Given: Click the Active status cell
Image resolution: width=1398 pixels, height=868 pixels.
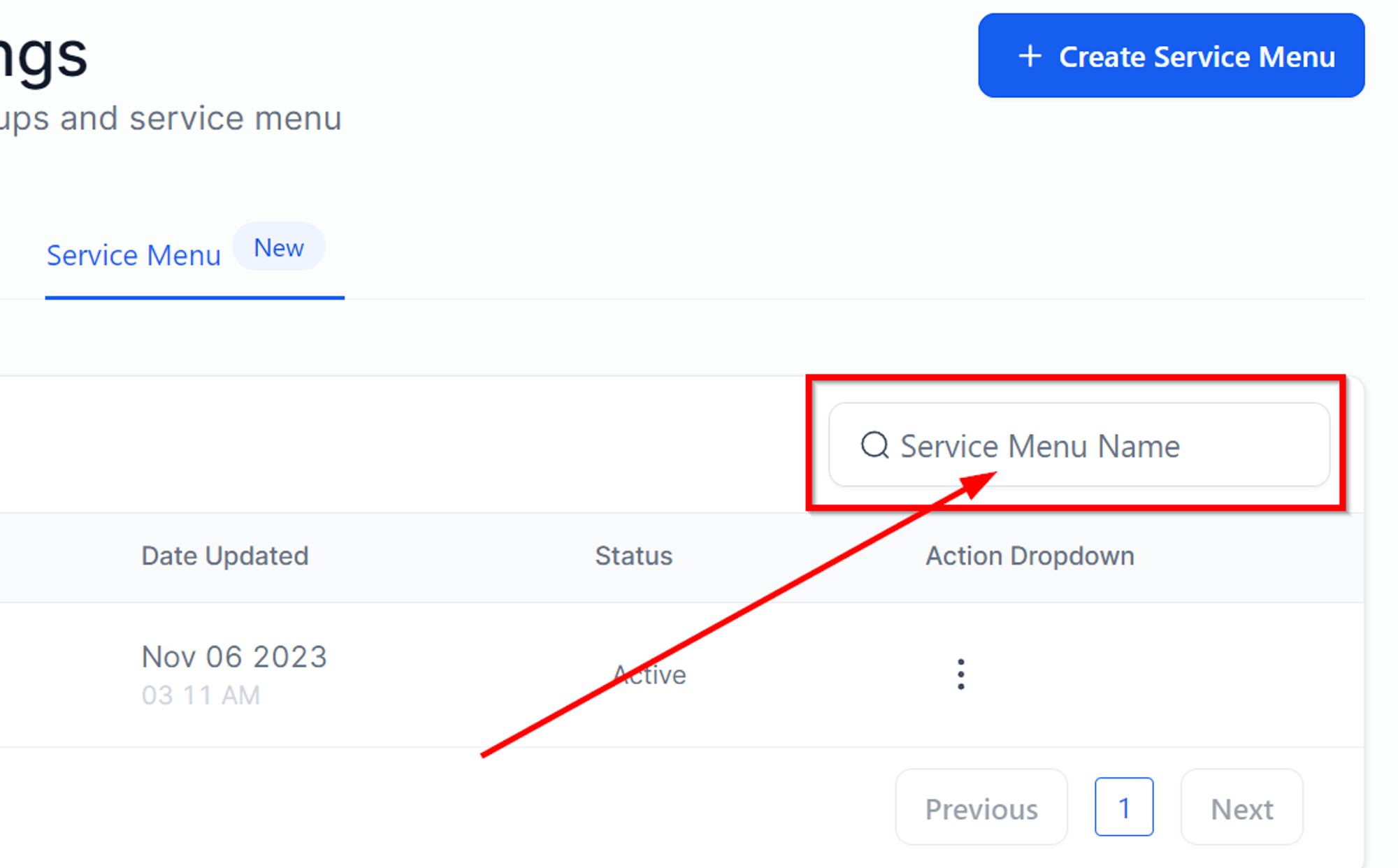Looking at the screenshot, I should coord(649,674).
